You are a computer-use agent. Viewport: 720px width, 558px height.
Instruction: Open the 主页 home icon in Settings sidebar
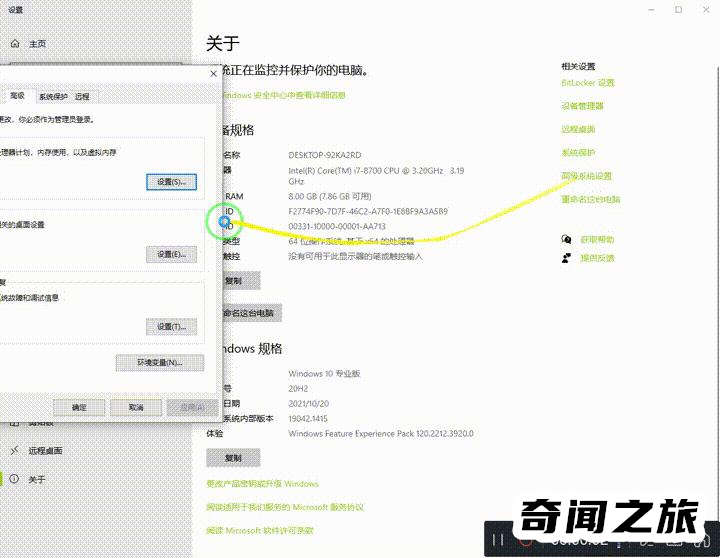15,44
